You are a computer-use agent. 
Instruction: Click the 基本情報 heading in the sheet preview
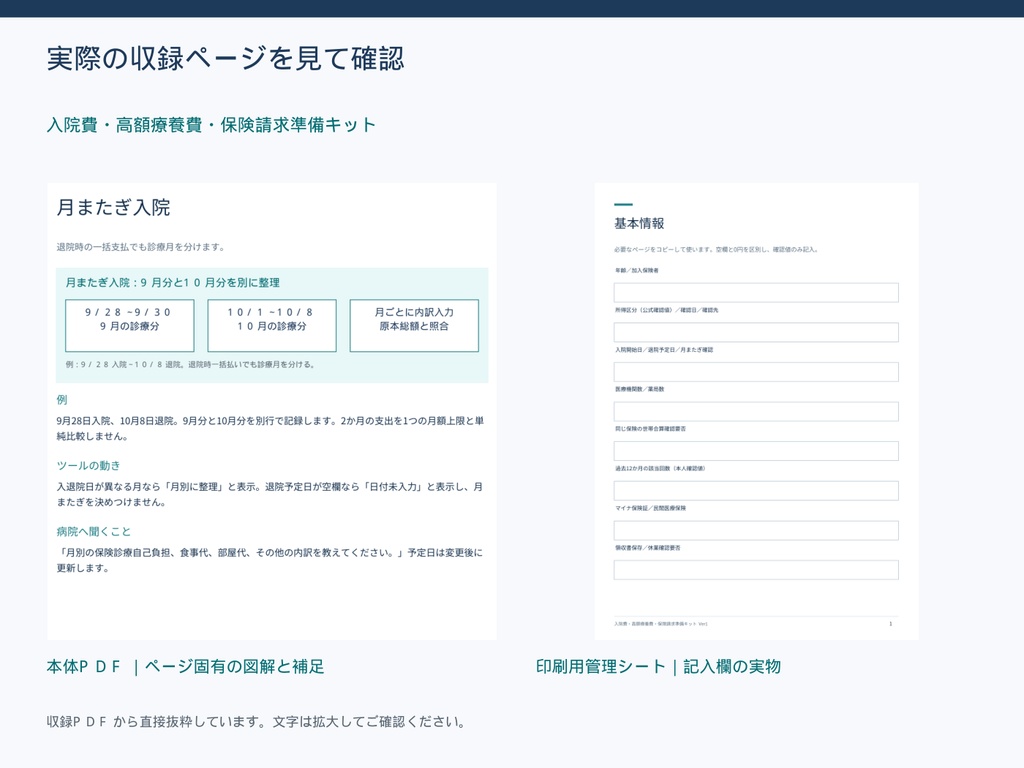[x=639, y=223]
